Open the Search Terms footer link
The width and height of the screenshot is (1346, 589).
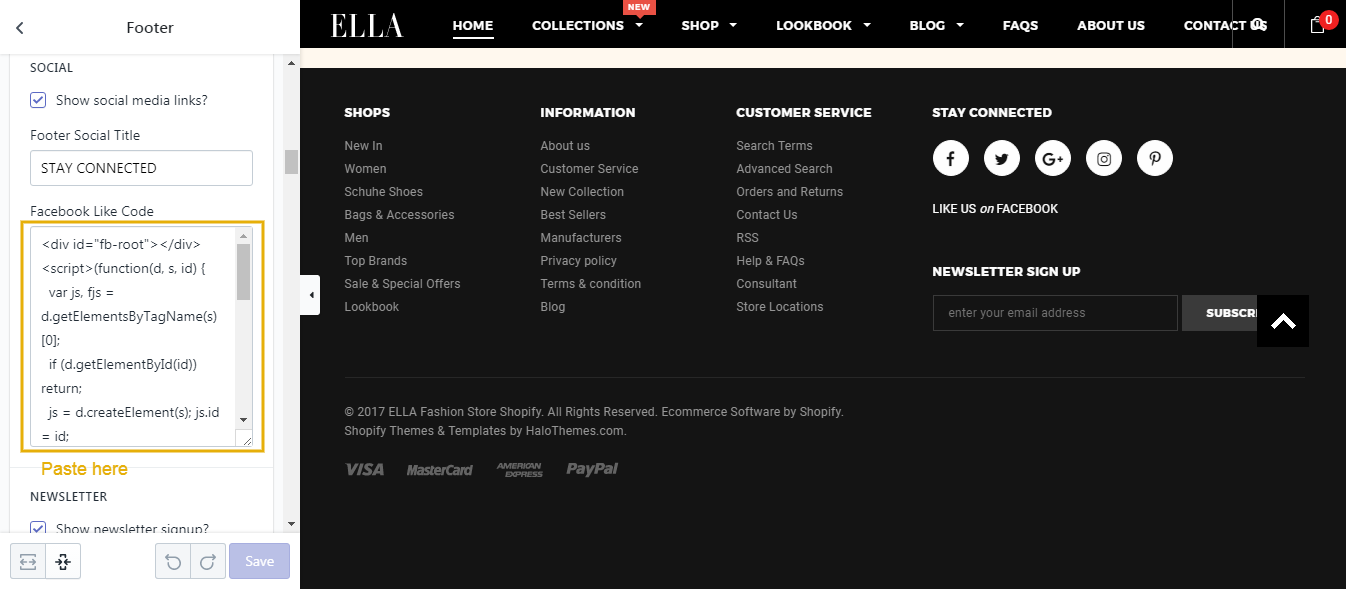[x=774, y=146]
